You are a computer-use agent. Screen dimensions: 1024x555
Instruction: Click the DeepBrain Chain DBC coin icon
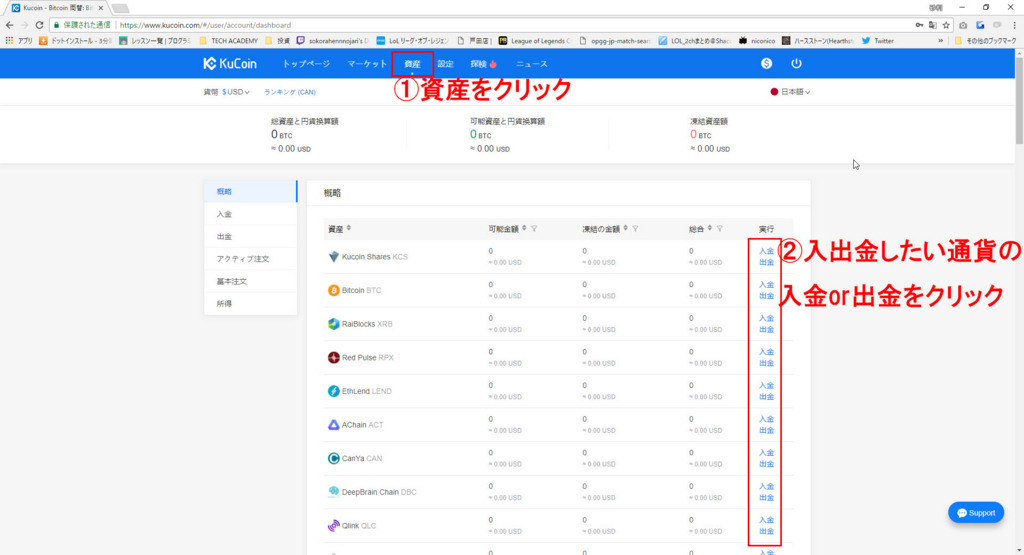click(334, 492)
